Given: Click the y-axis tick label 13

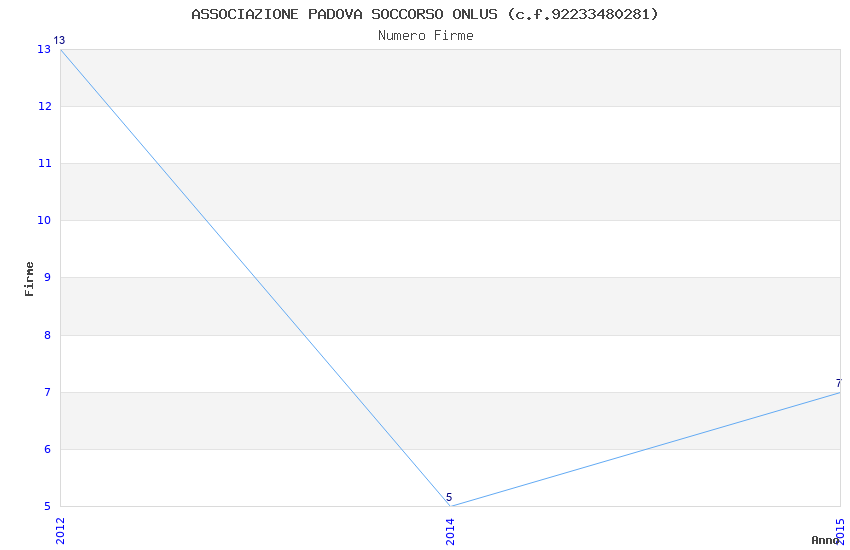Looking at the screenshot, I should [44, 49].
